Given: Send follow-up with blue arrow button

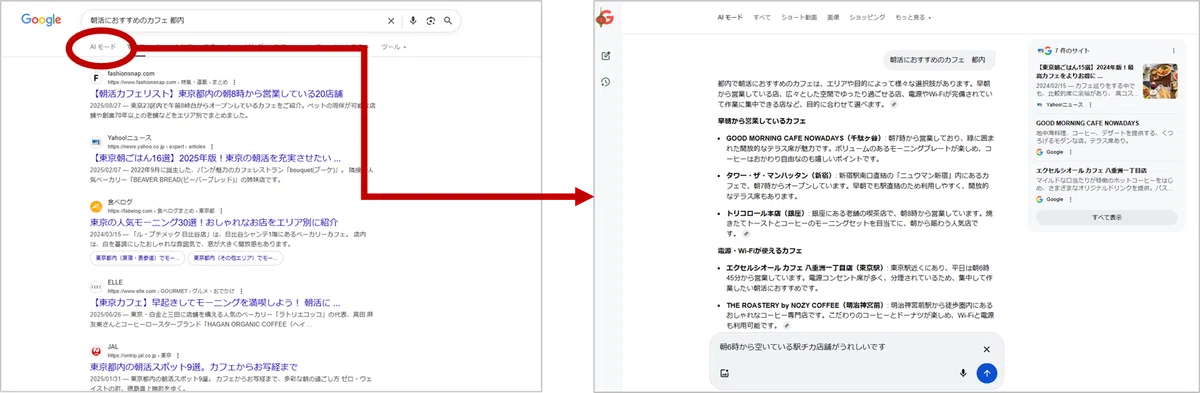Looking at the screenshot, I should pyautogui.click(x=986, y=373).
